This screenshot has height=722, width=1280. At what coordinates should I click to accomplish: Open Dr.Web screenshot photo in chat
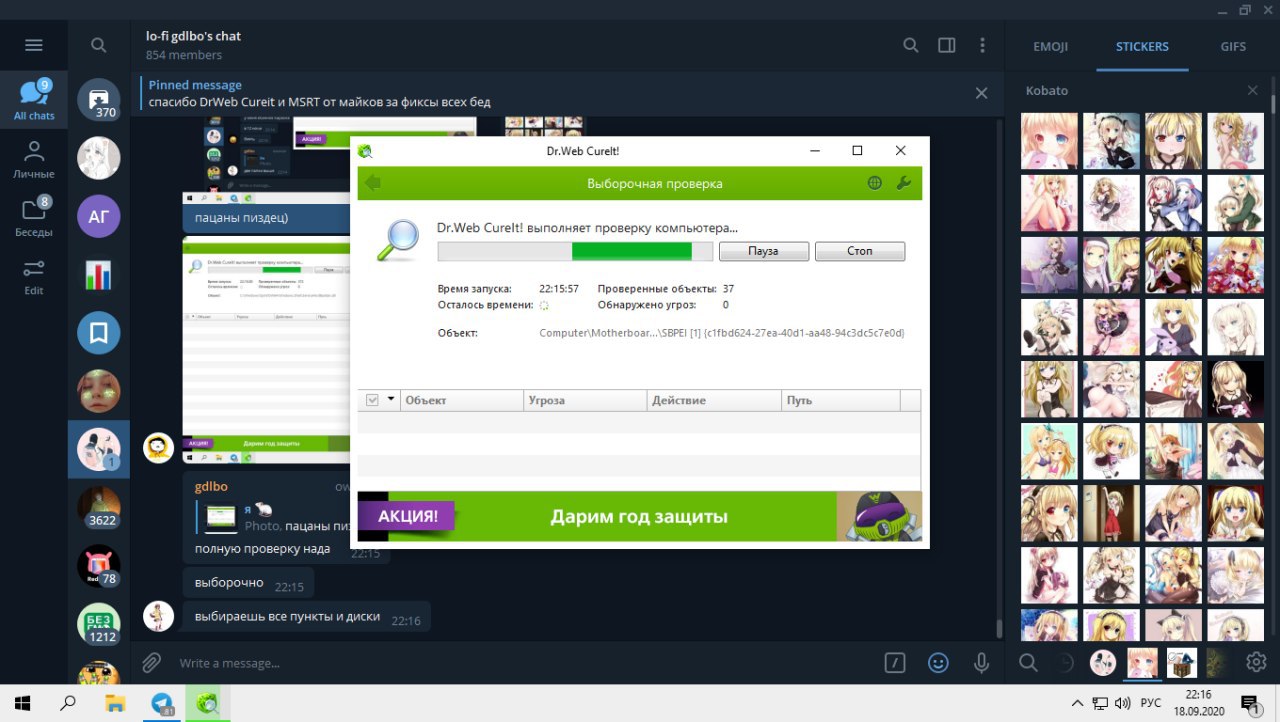pos(267,351)
